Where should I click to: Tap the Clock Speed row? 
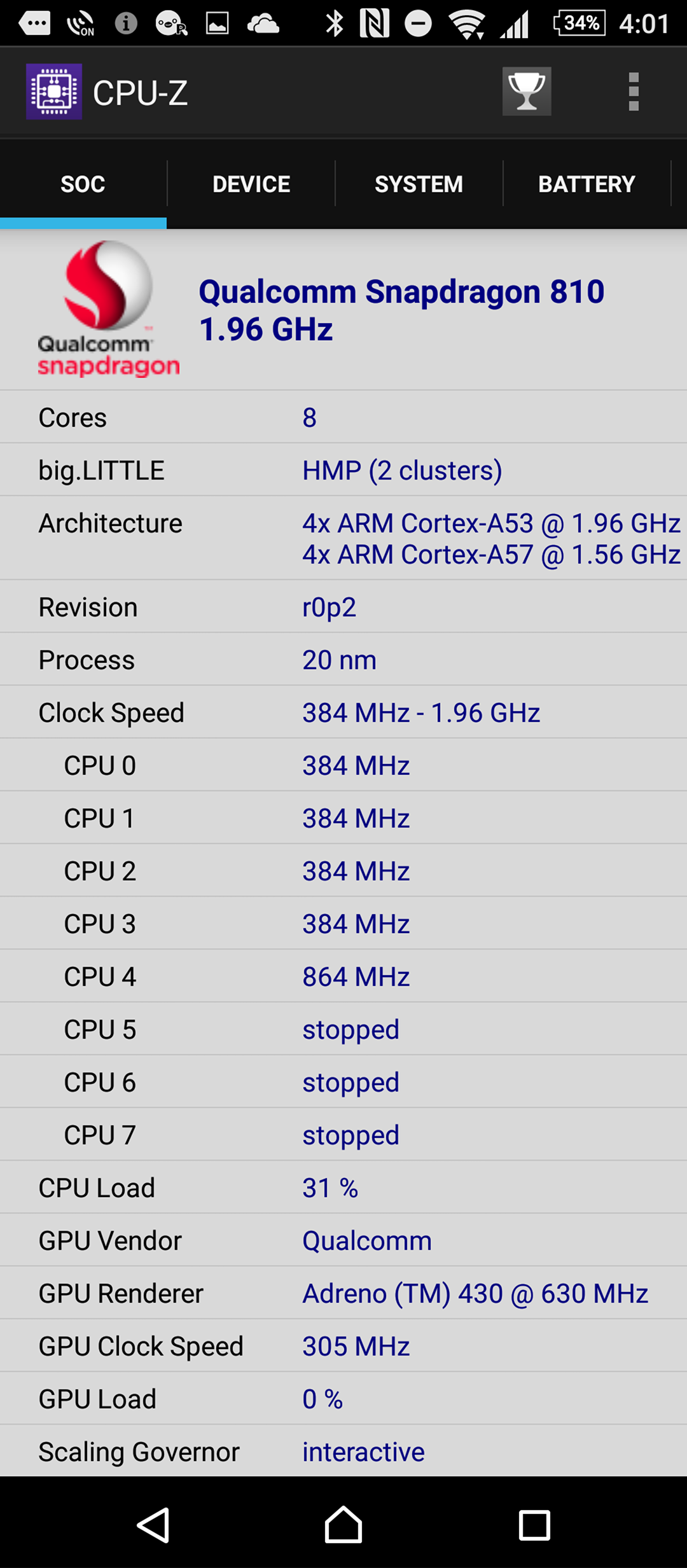click(343, 712)
